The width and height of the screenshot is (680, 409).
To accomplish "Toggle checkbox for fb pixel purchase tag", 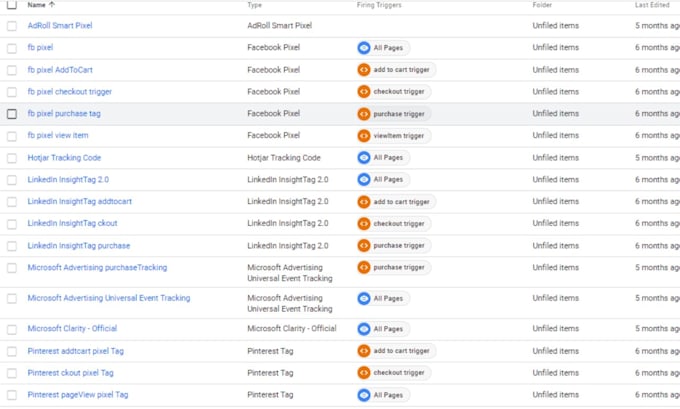I will (12, 114).
